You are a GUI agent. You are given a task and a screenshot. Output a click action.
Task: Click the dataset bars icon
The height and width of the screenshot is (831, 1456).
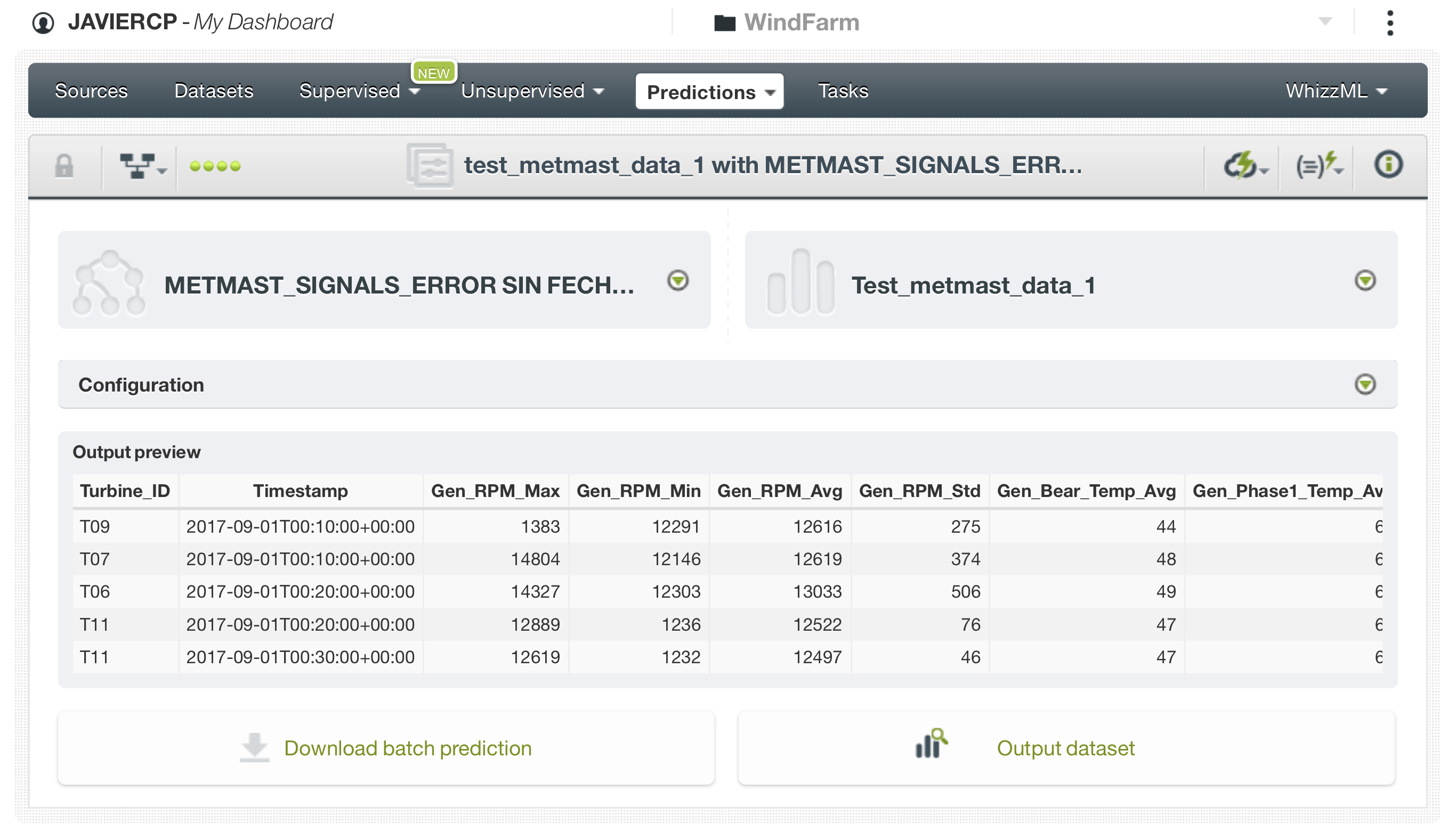800,281
